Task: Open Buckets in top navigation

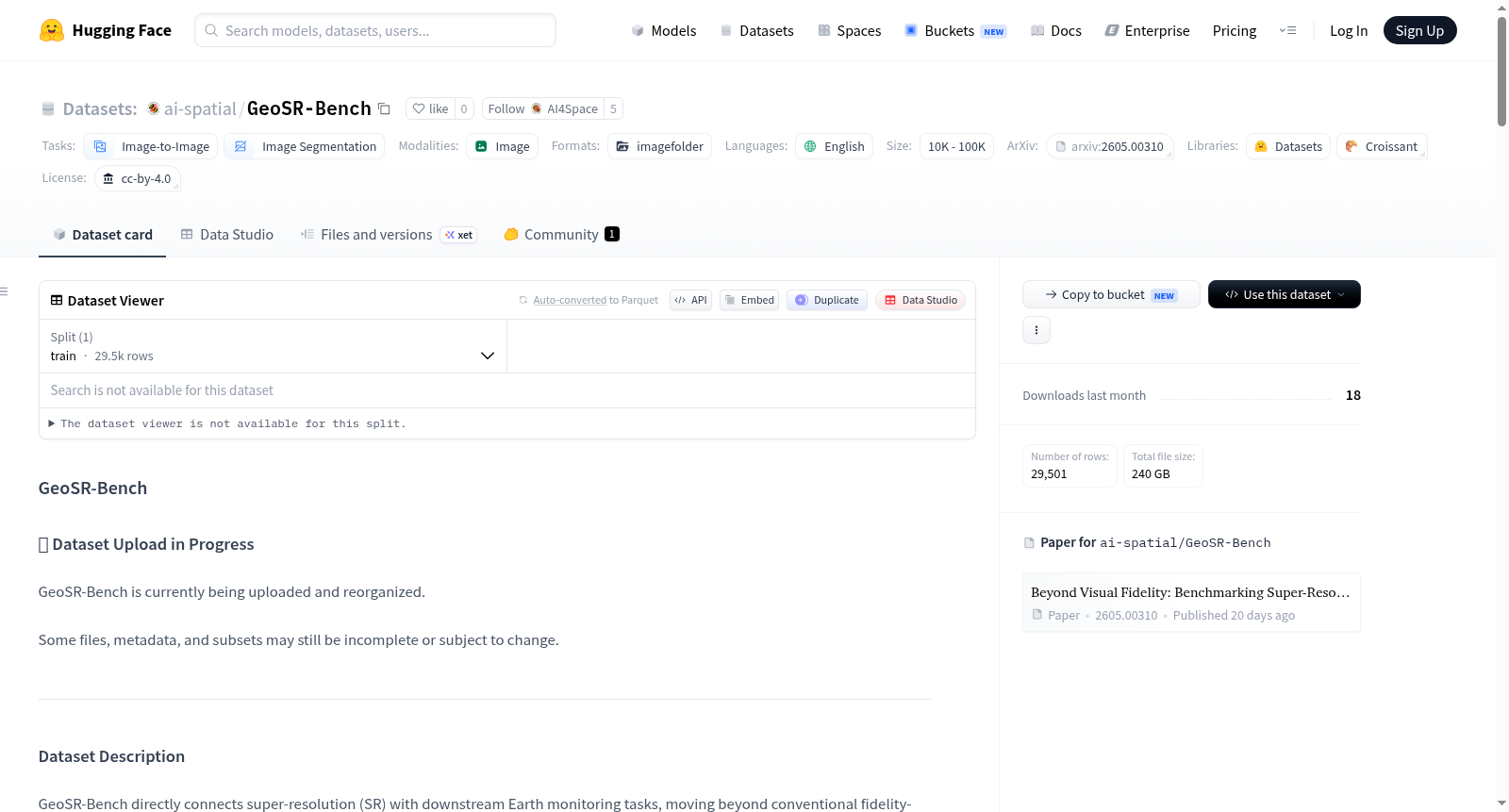Action: click(955, 30)
